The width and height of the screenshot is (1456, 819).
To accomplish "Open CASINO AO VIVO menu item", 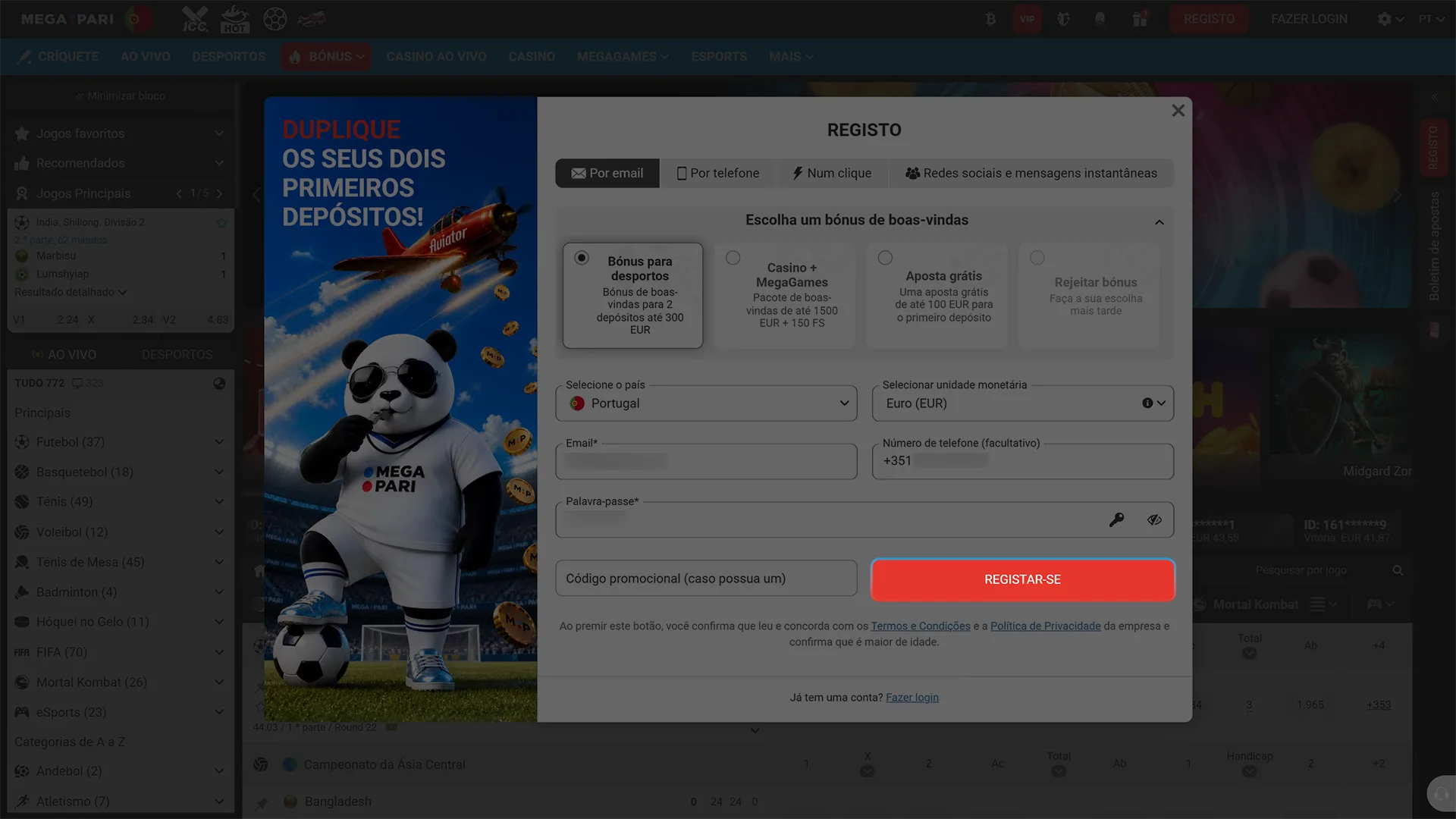I will (x=436, y=57).
